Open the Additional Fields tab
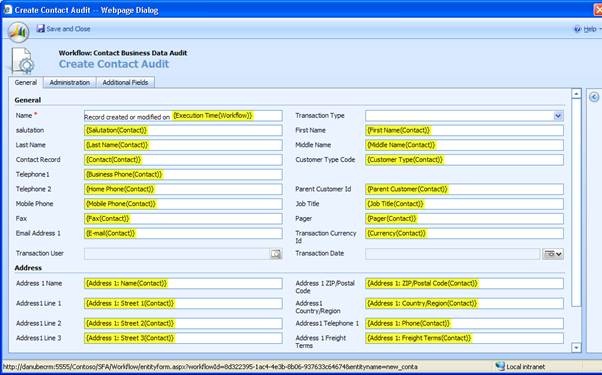 pos(125,83)
